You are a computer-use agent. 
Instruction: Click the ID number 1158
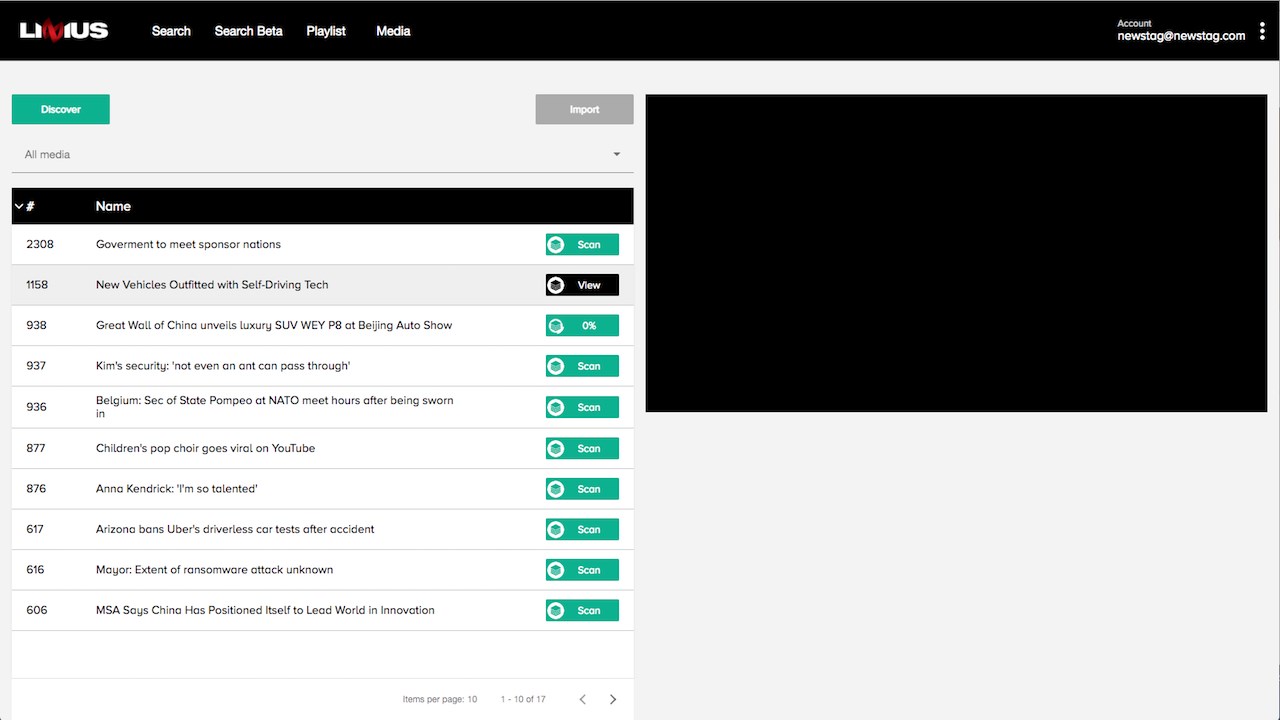37,285
